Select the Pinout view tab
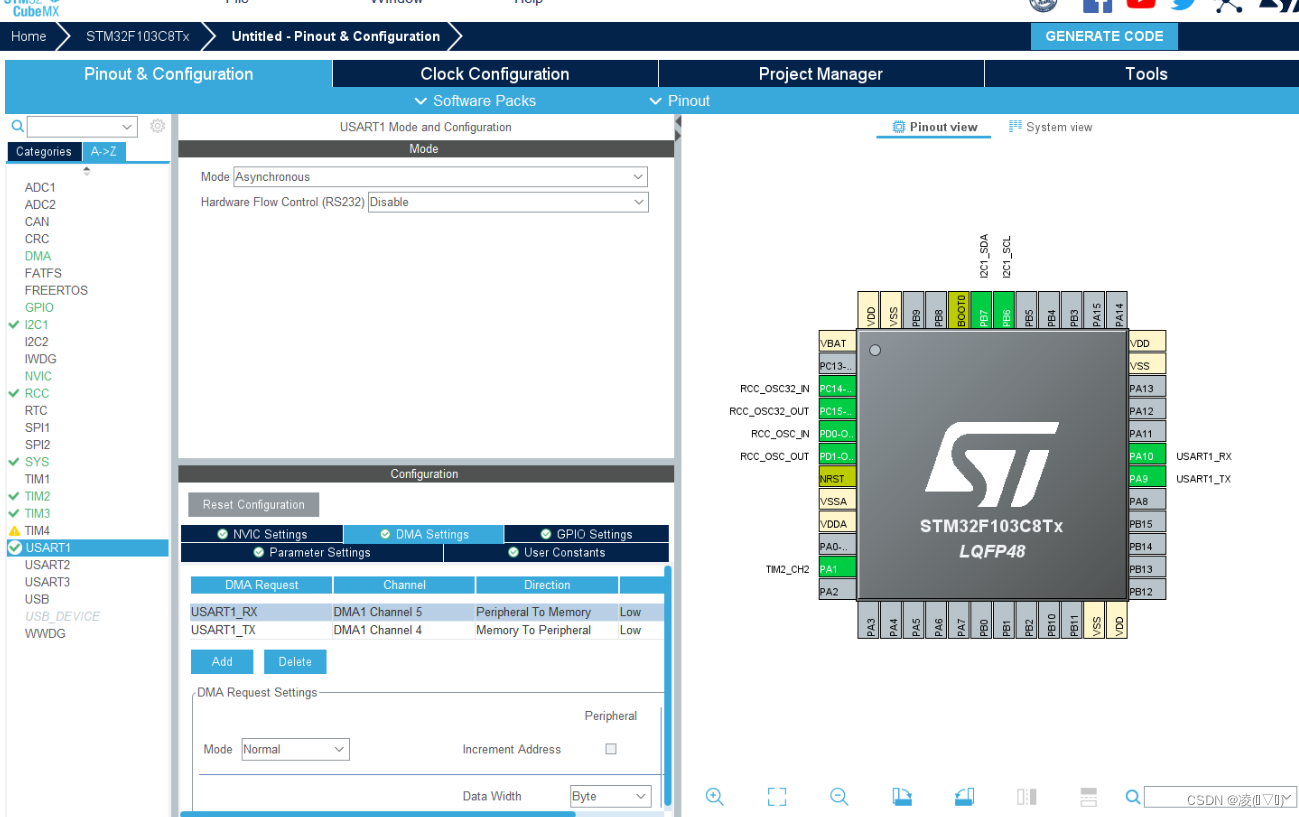The height and width of the screenshot is (817, 1299). click(935, 127)
